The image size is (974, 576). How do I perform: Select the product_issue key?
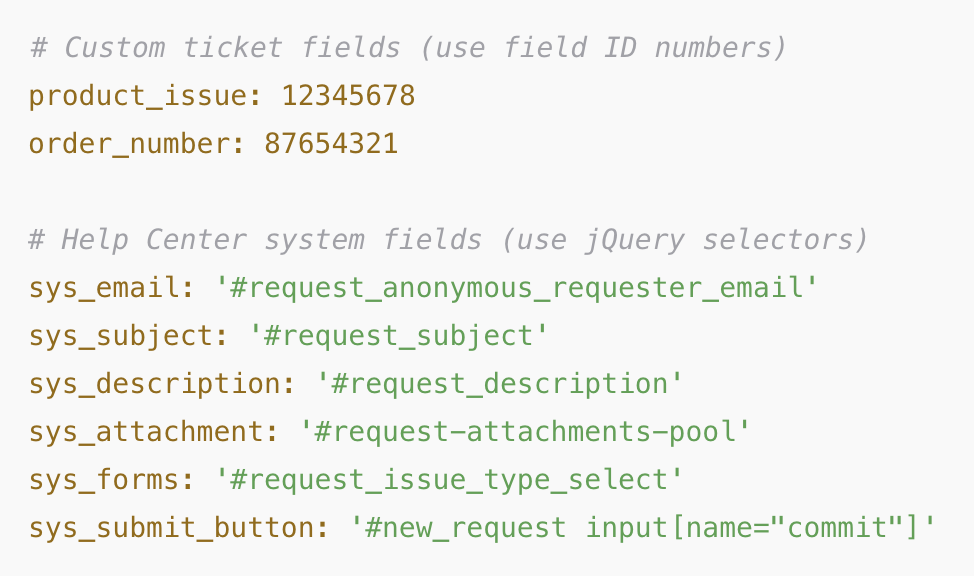[x=138, y=96]
